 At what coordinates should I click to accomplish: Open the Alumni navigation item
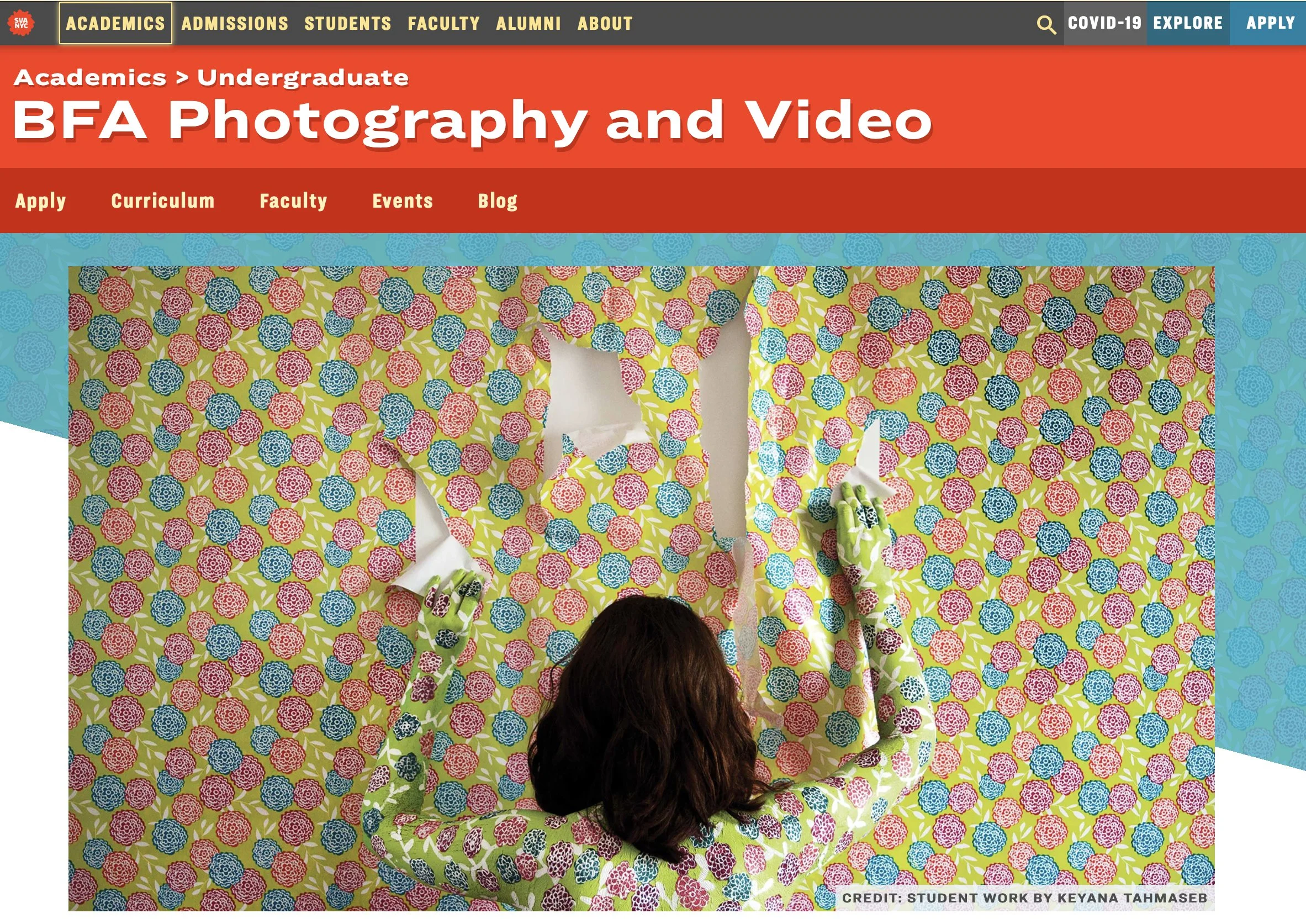pos(528,23)
